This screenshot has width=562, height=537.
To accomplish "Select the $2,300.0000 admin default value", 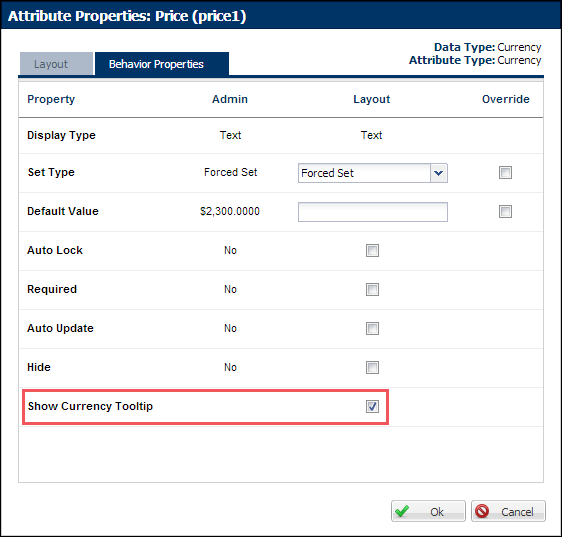I will (x=230, y=212).
